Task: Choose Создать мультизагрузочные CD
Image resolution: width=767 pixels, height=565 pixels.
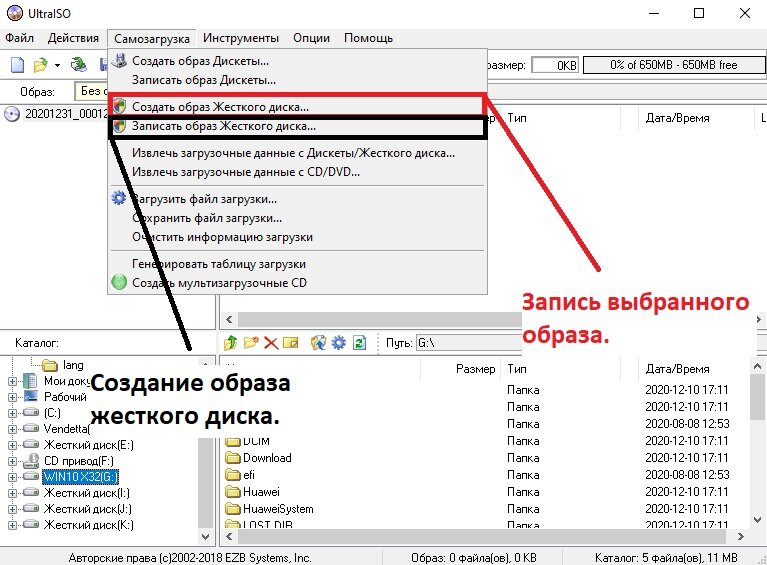Action: tap(297, 283)
